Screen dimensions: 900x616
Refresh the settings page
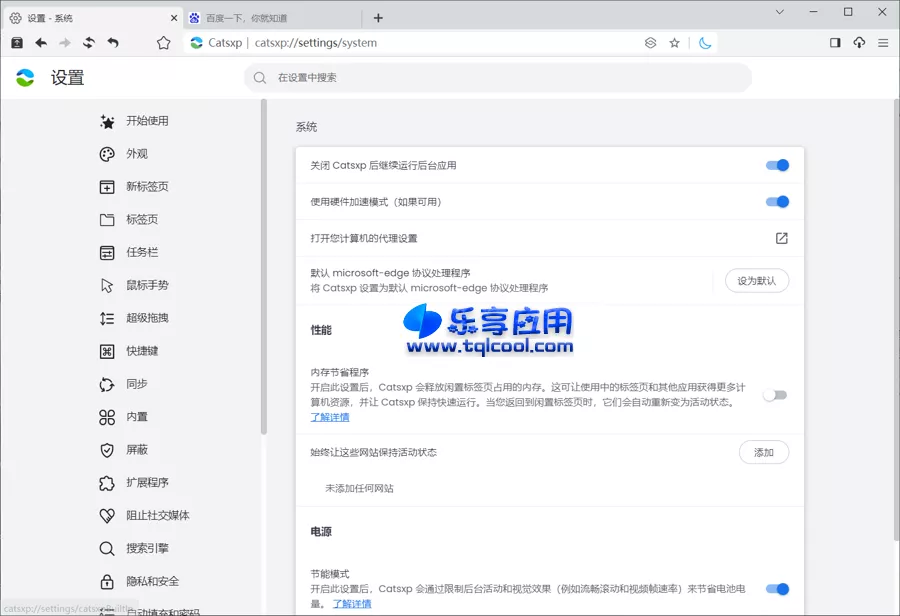(86, 43)
